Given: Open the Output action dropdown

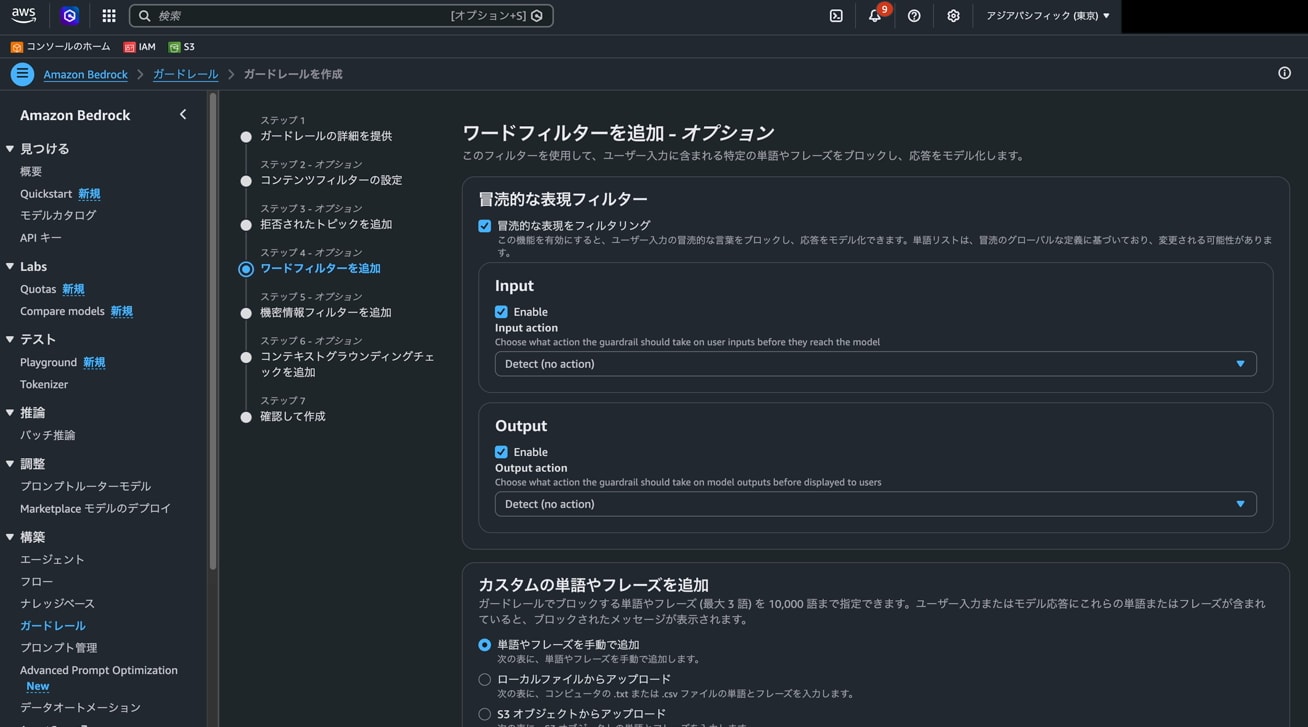Looking at the screenshot, I should [x=875, y=504].
